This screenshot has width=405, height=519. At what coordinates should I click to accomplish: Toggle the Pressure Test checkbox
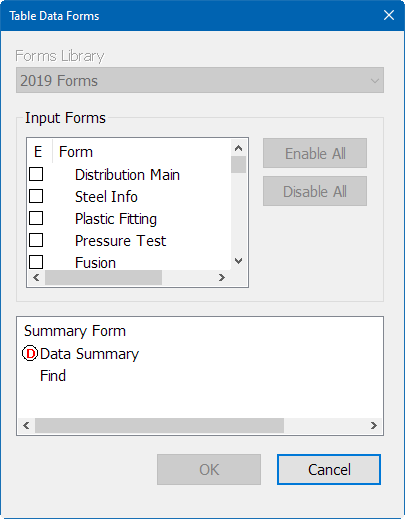(x=36, y=240)
